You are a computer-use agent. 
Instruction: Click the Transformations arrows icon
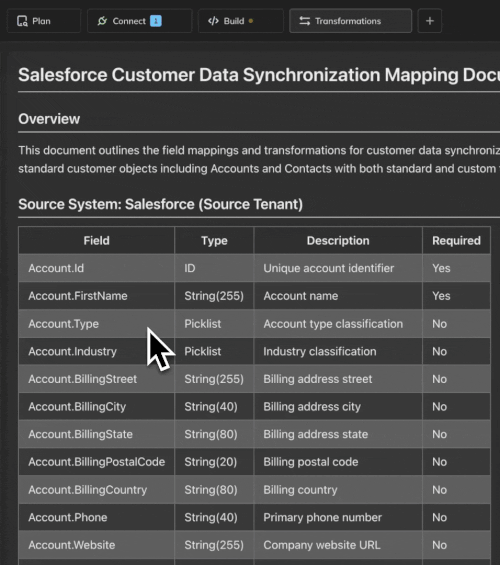tap(305, 21)
